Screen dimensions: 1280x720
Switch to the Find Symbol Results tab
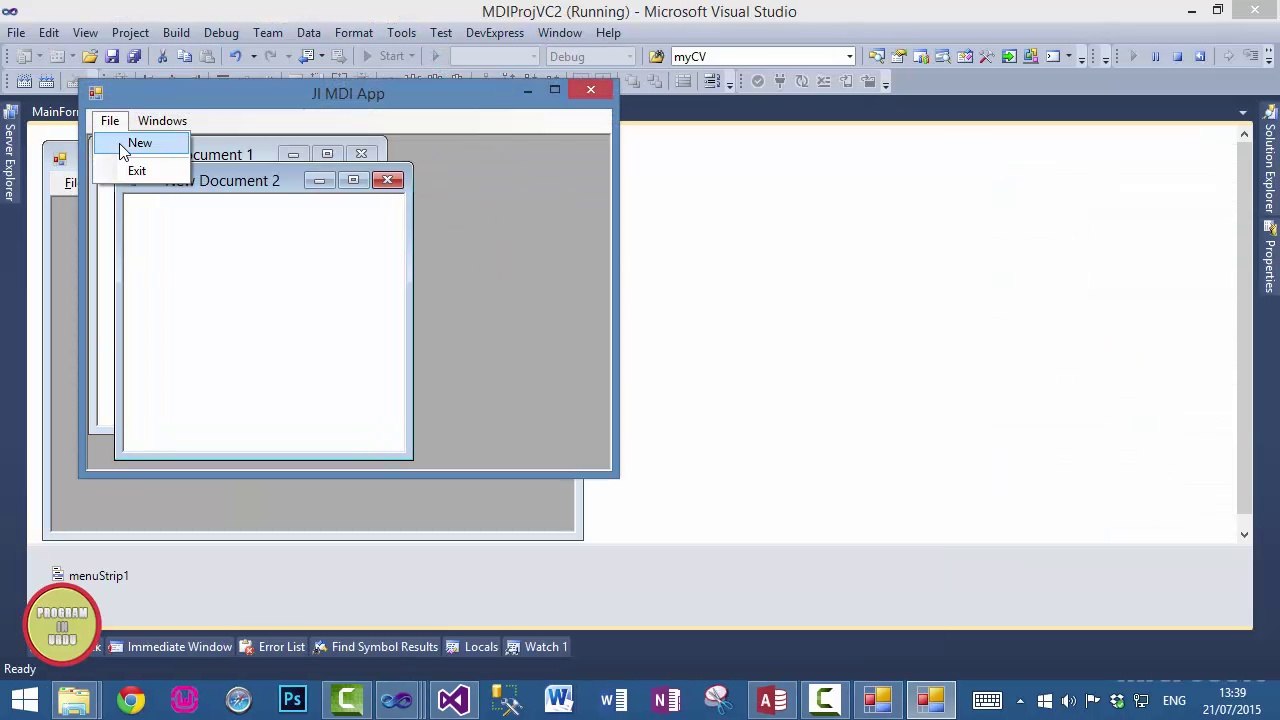[x=376, y=647]
